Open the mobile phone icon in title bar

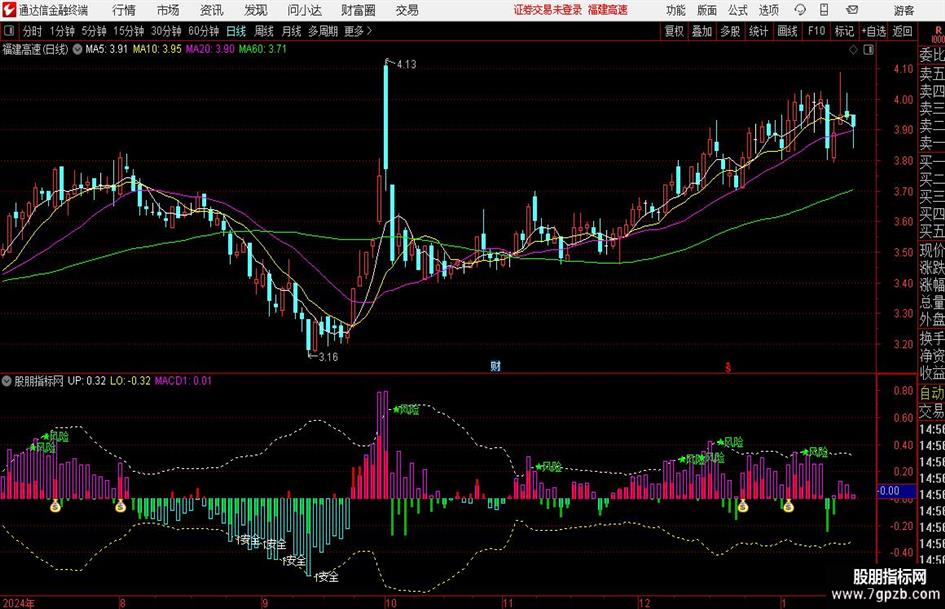[x=824, y=10]
